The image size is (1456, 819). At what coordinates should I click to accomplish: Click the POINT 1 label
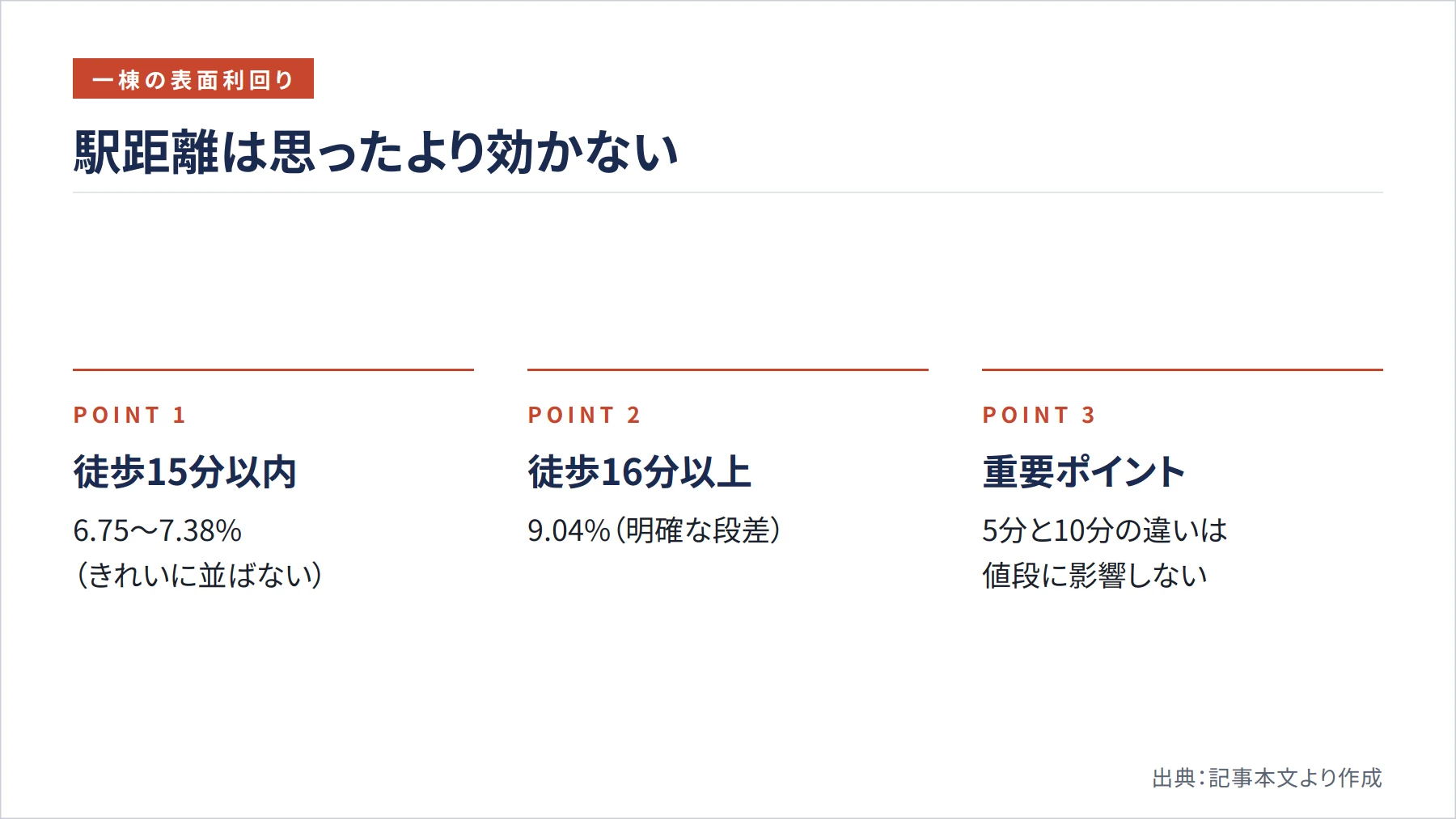tap(130, 416)
